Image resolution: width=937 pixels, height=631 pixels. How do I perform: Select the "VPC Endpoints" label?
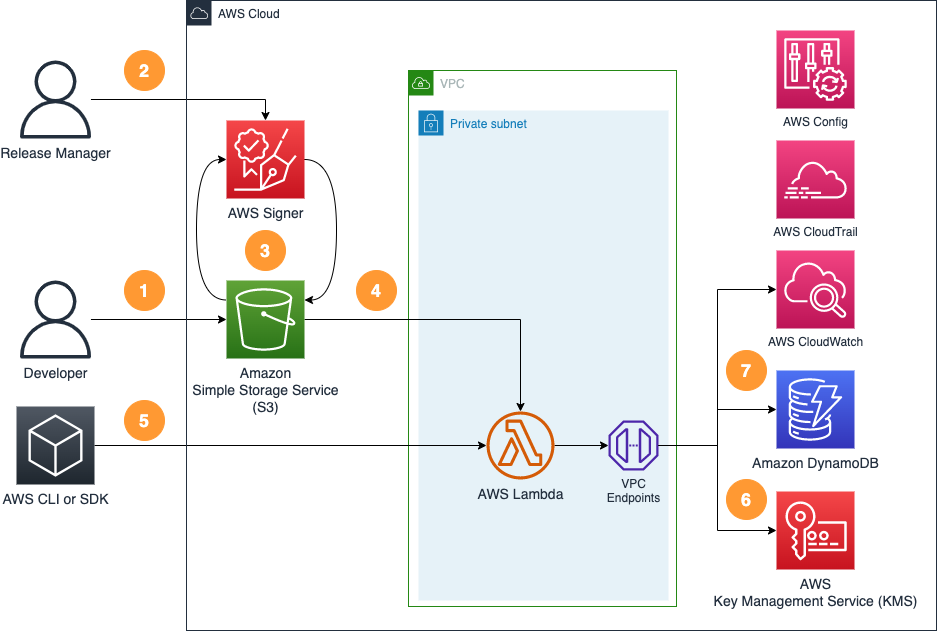(633, 491)
